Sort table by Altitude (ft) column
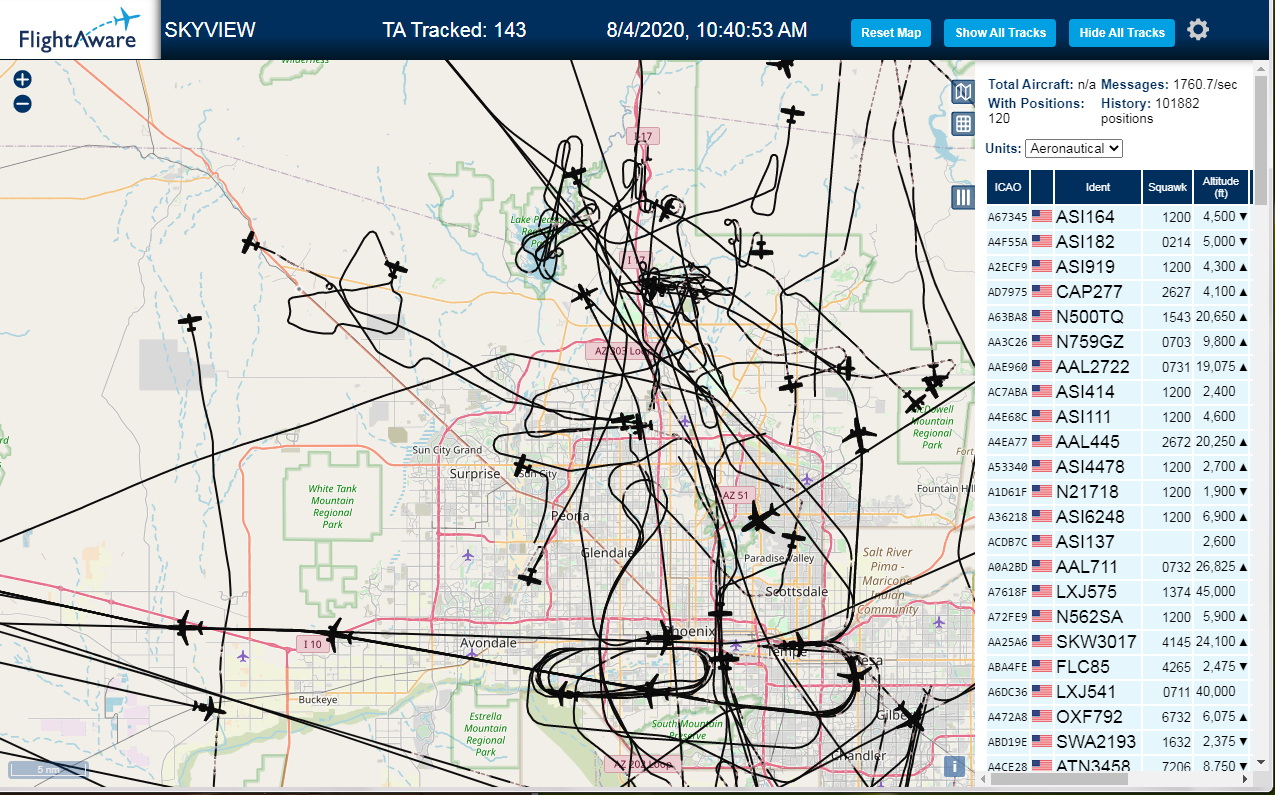Screen dimensions: 1275x795 1221,187
